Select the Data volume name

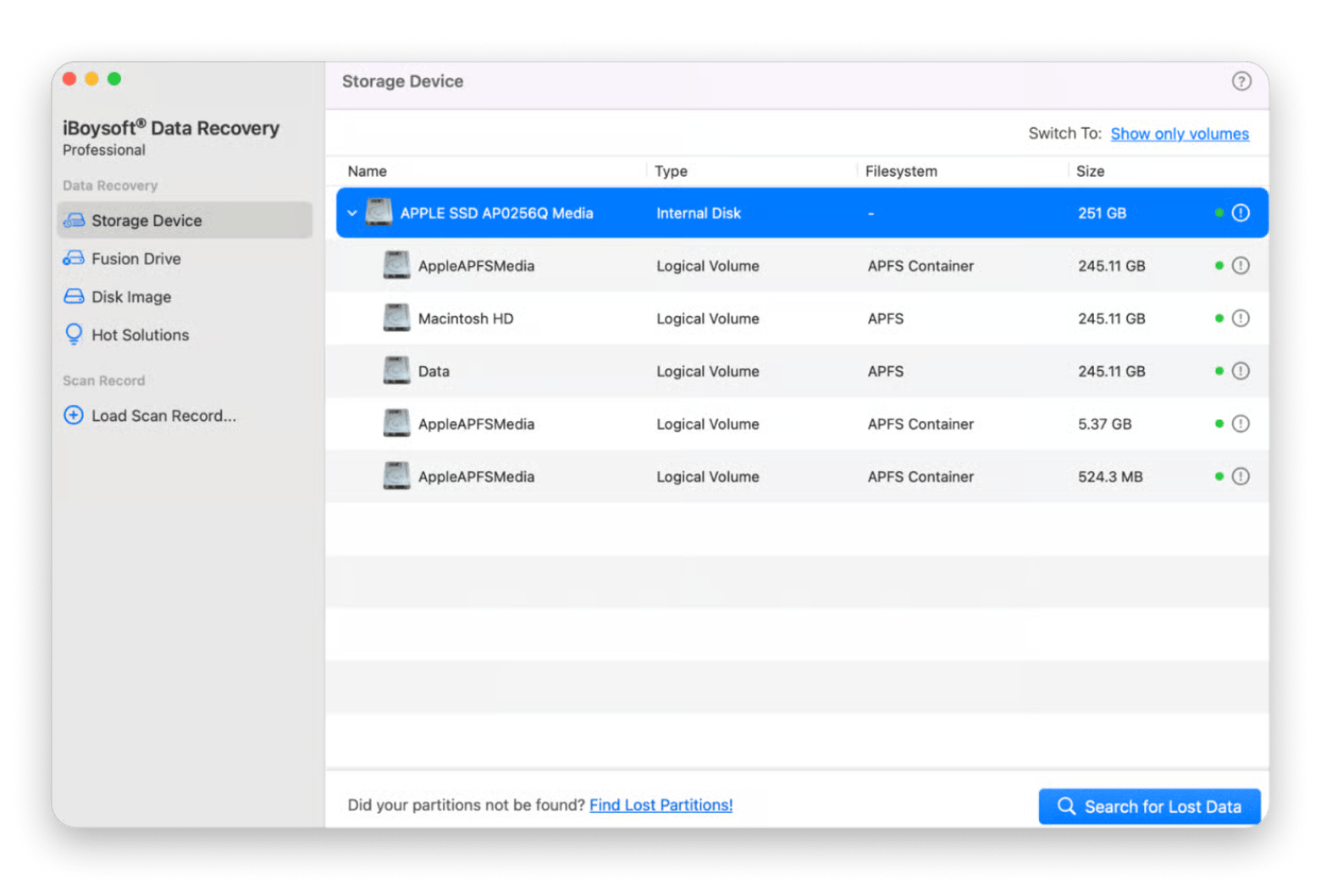tap(434, 371)
